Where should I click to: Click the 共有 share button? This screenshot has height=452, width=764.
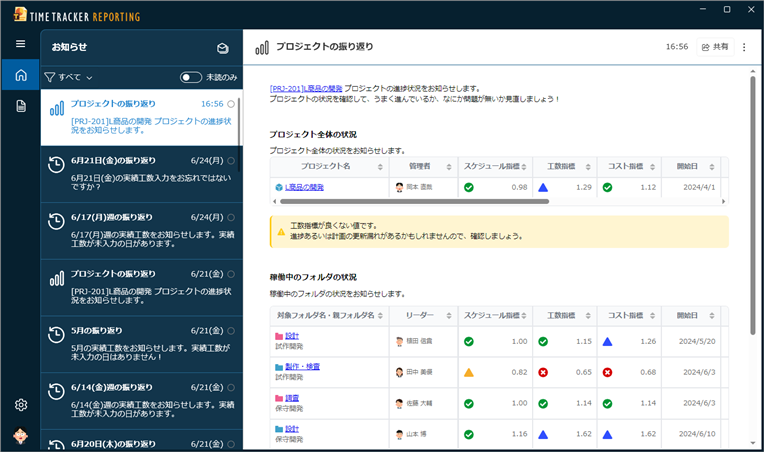pyautogui.click(x=714, y=47)
